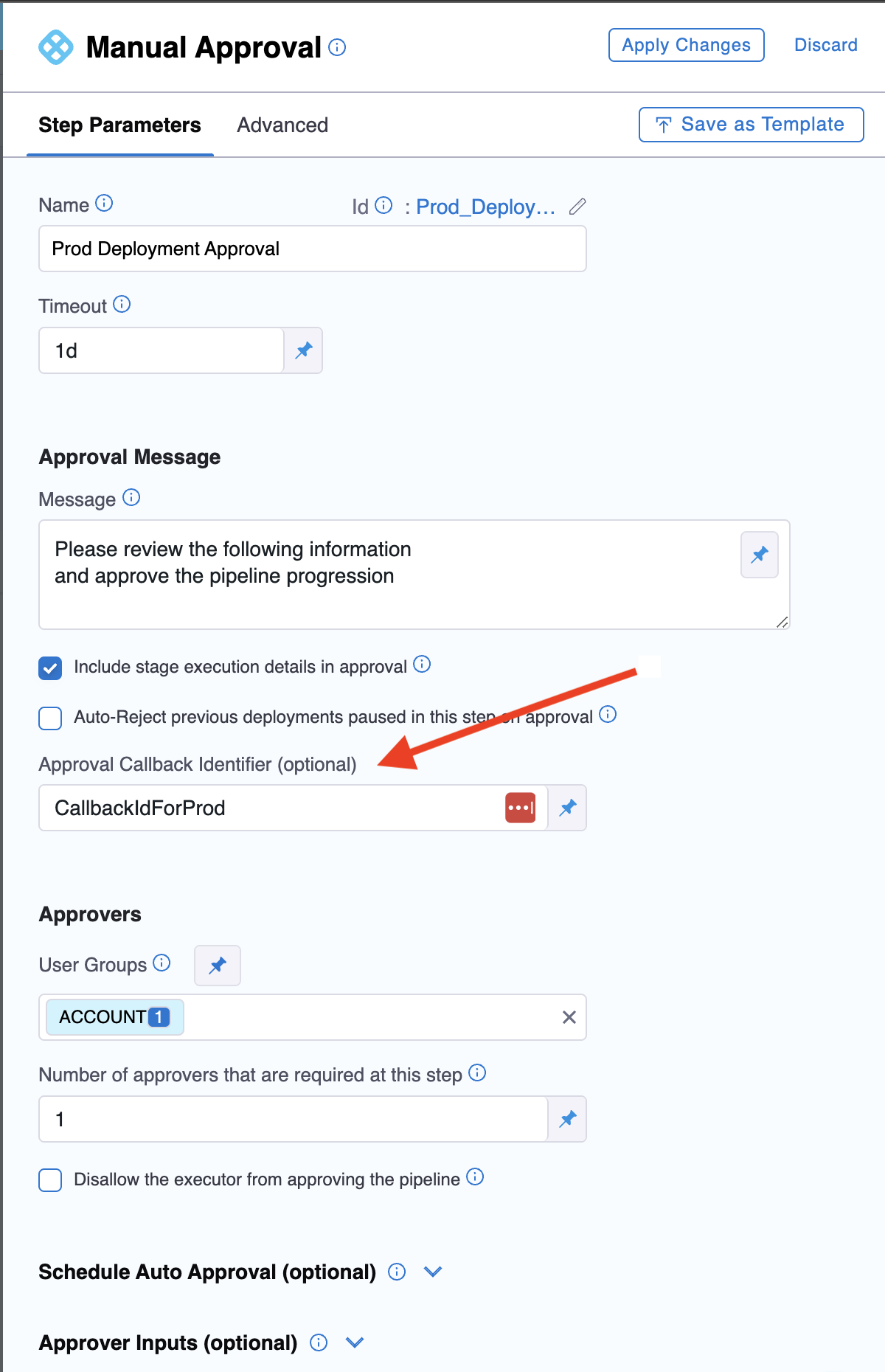Screen dimensions: 885x1372
Task: Click the Apply Changes button
Action: click(x=686, y=45)
